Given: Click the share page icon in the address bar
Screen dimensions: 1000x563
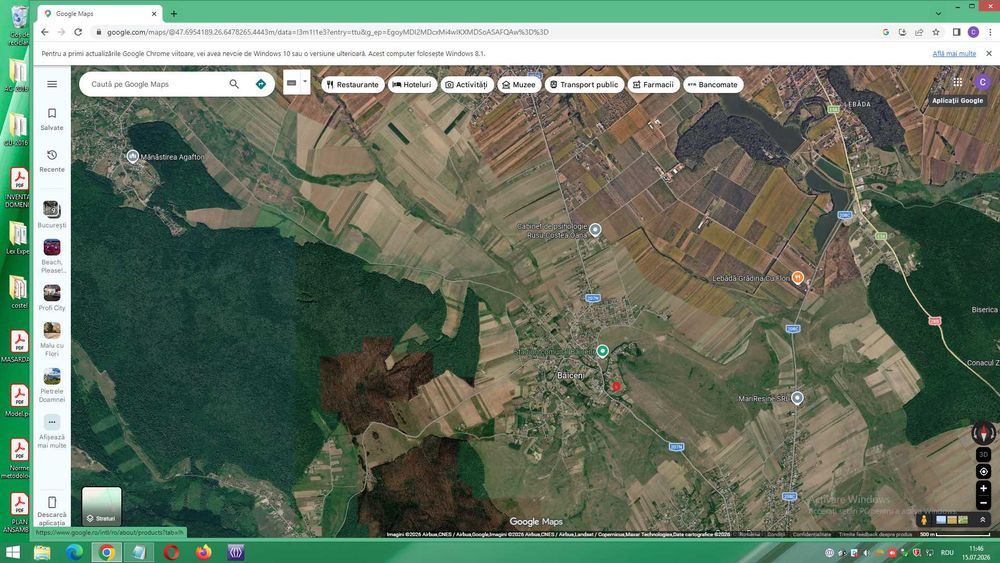Looking at the screenshot, I should [919, 32].
